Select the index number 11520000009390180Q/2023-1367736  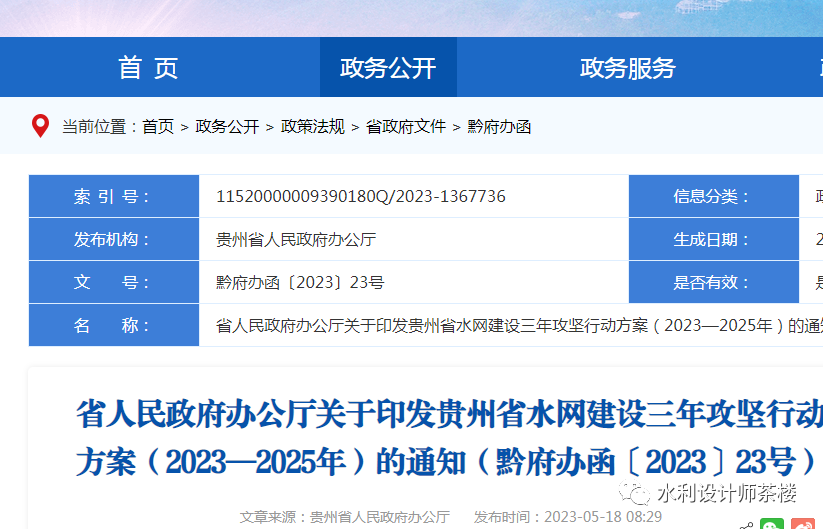pos(361,196)
